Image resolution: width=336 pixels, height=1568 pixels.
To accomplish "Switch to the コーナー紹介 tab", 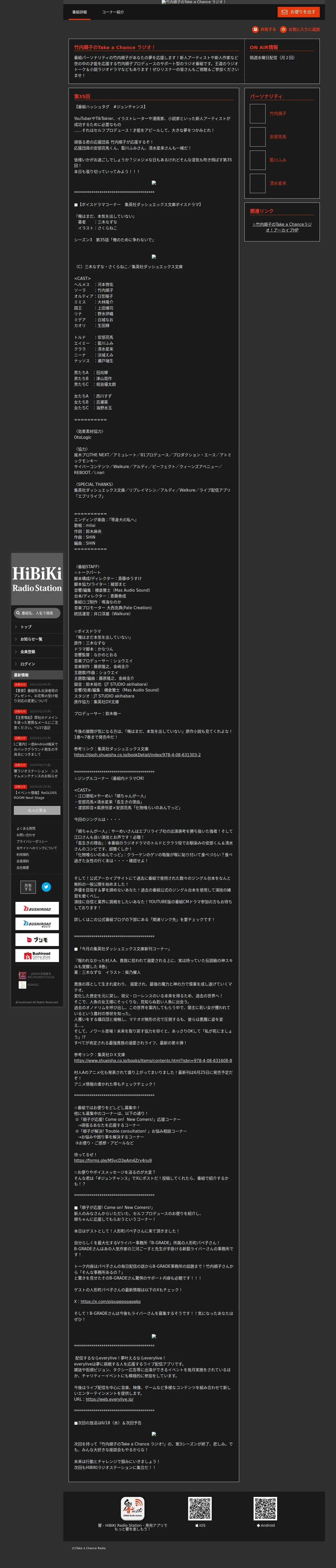I will [113, 12].
